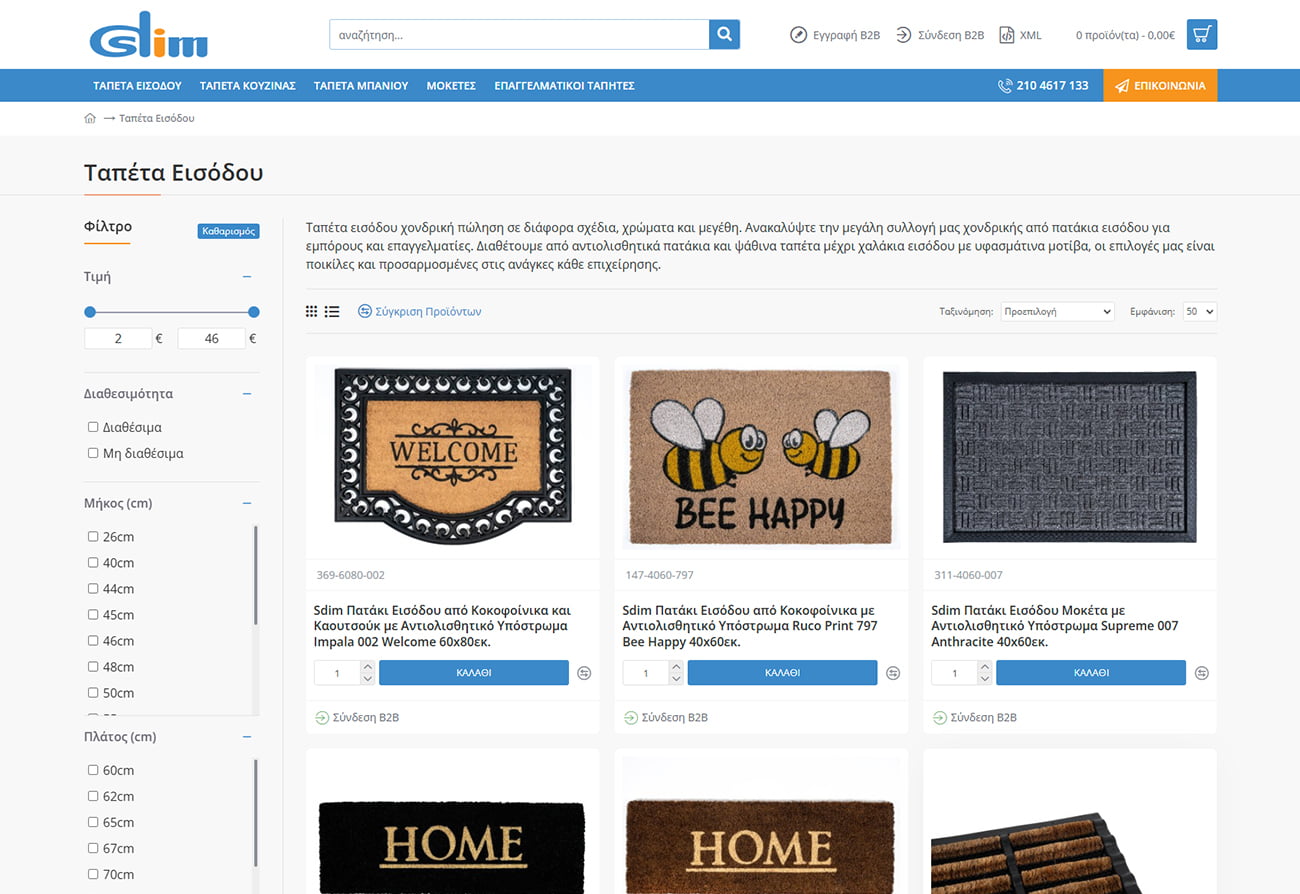The height and width of the screenshot is (894, 1300).
Task: Click the ΕΠΙΚΟΙΝΩΝΙΑ contact button
Action: [1160, 86]
